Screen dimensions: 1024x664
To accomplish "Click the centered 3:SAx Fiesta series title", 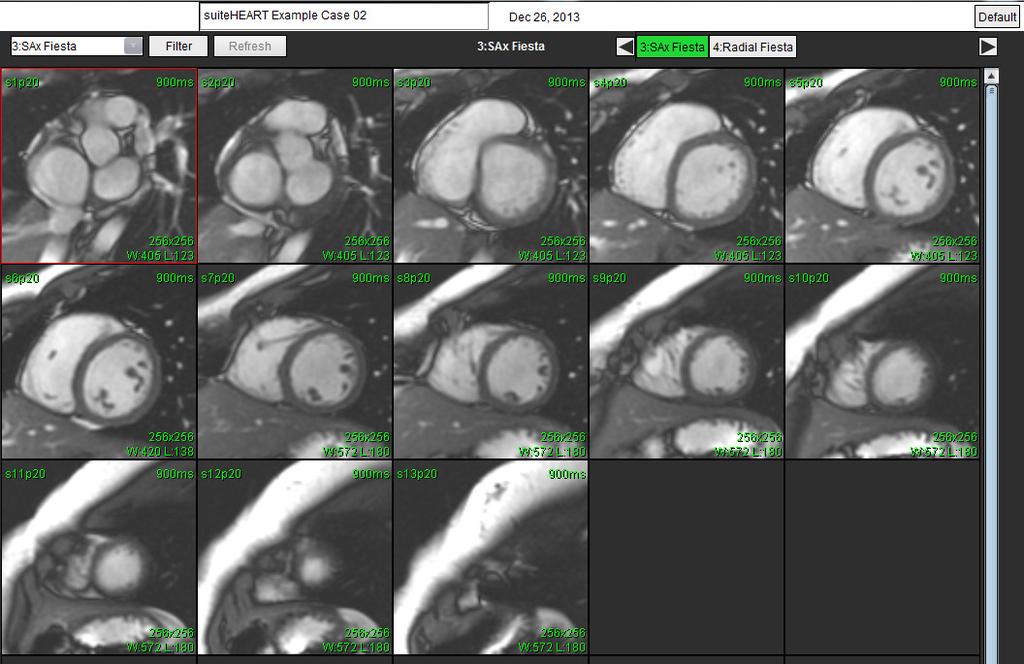I will [x=511, y=46].
